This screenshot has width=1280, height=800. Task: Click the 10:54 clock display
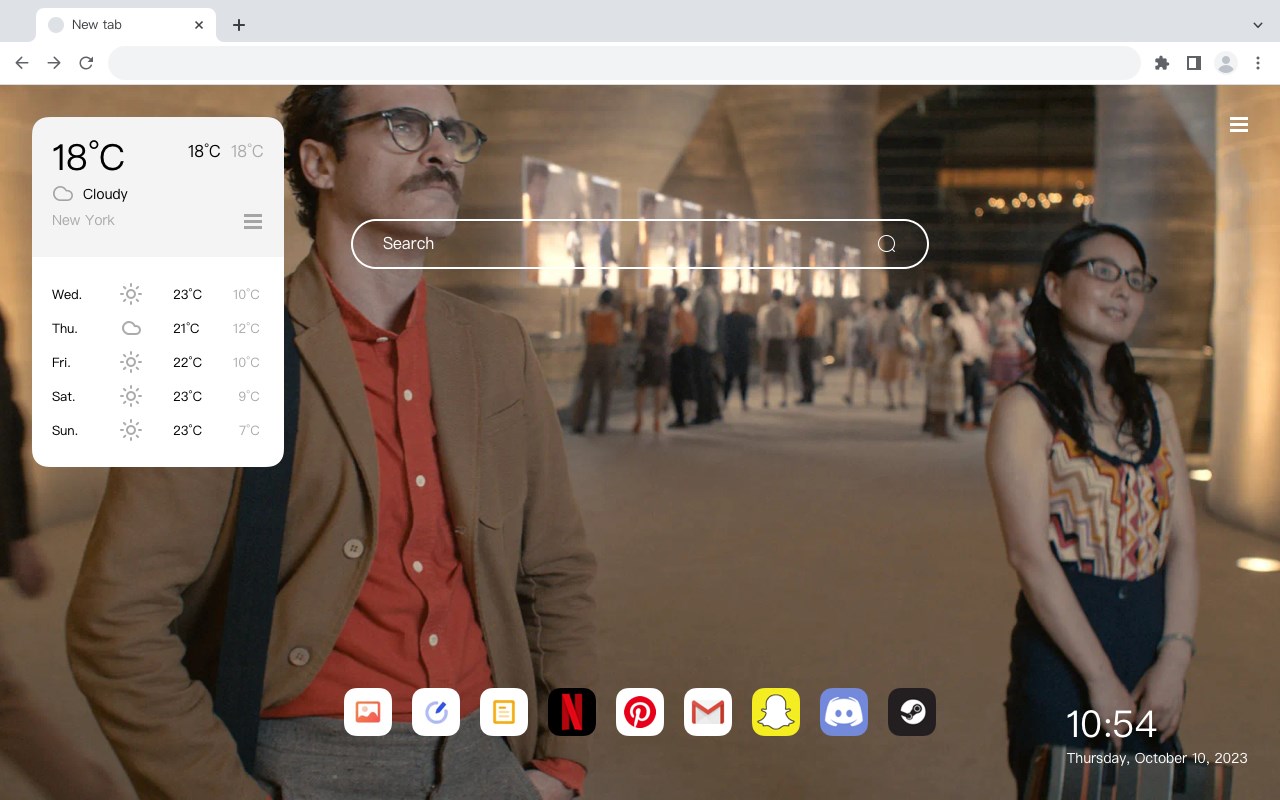pos(1111,724)
